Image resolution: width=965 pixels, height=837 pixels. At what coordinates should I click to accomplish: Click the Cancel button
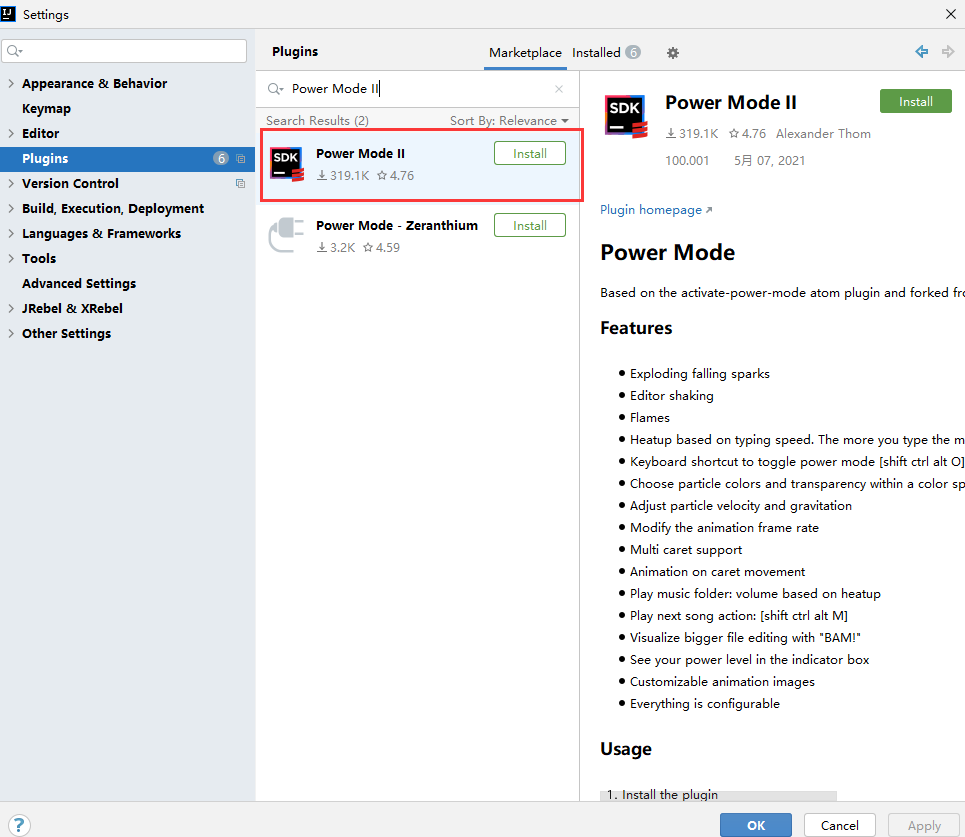839,825
